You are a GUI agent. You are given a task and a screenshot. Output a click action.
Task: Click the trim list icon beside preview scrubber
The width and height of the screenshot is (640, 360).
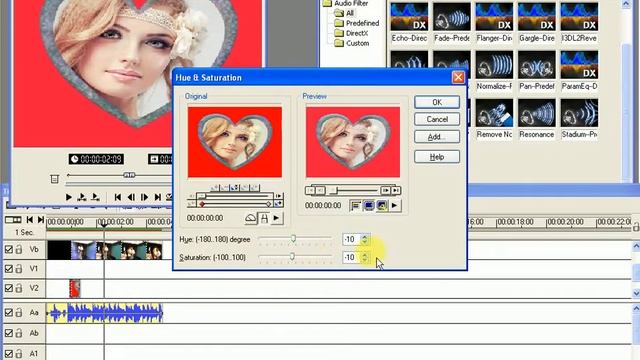point(54,179)
